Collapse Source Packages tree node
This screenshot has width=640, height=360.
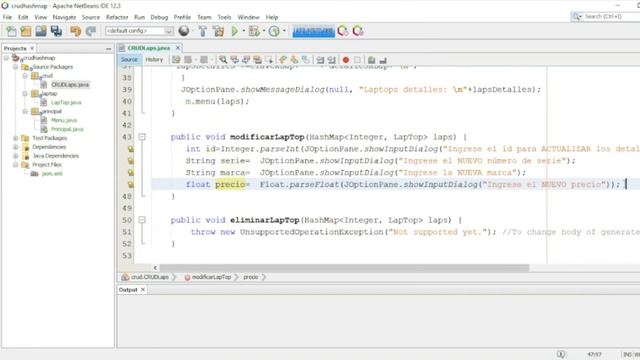[x=16, y=67]
